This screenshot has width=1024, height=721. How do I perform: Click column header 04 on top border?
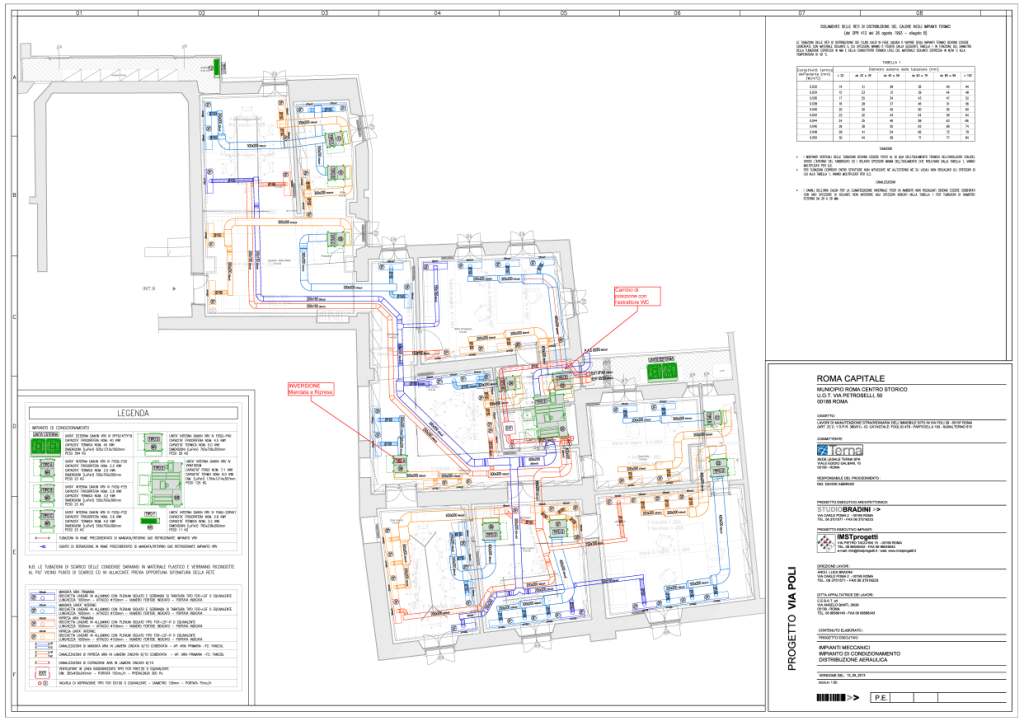tap(437, 13)
